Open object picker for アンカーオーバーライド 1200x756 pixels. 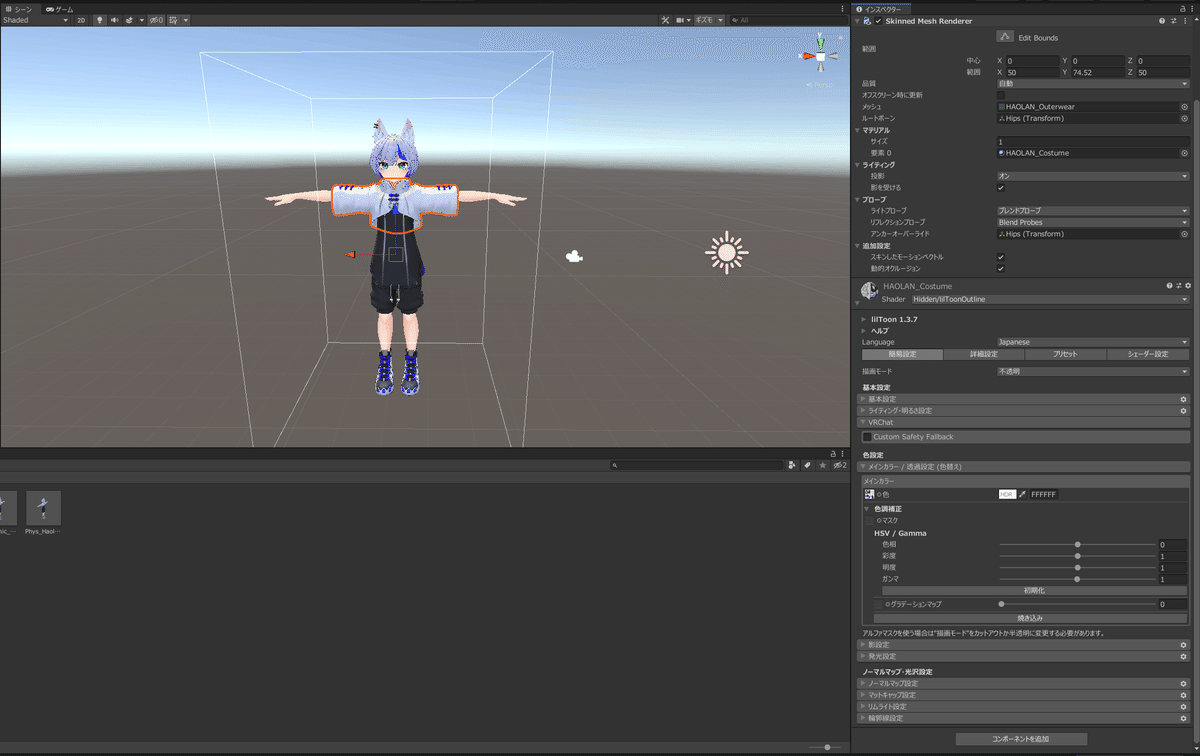click(x=1185, y=234)
